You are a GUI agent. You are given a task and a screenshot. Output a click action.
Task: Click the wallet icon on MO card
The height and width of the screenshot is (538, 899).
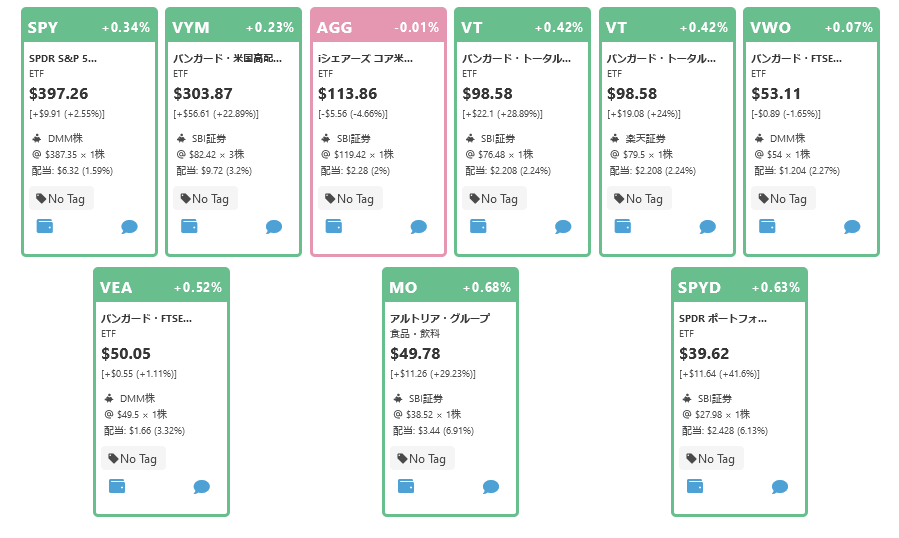click(x=406, y=486)
